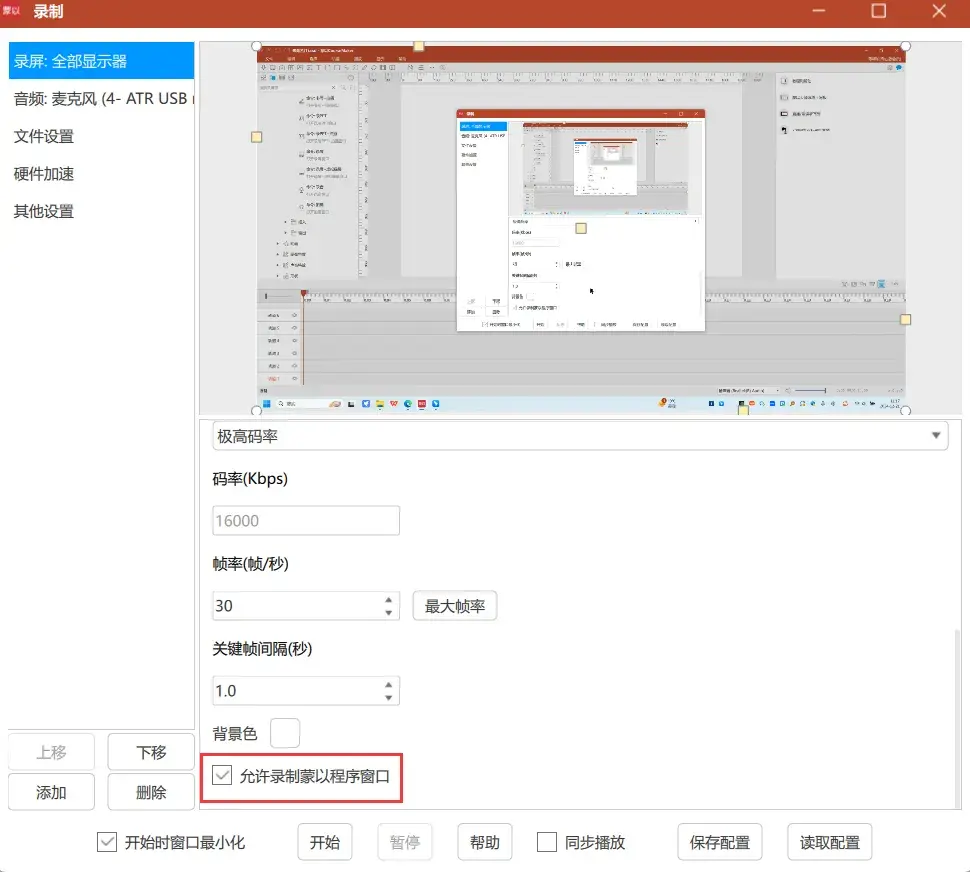Open 其他设置 section
Image resolution: width=970 pixels, height=872 pixels.
tap(101, 212)
